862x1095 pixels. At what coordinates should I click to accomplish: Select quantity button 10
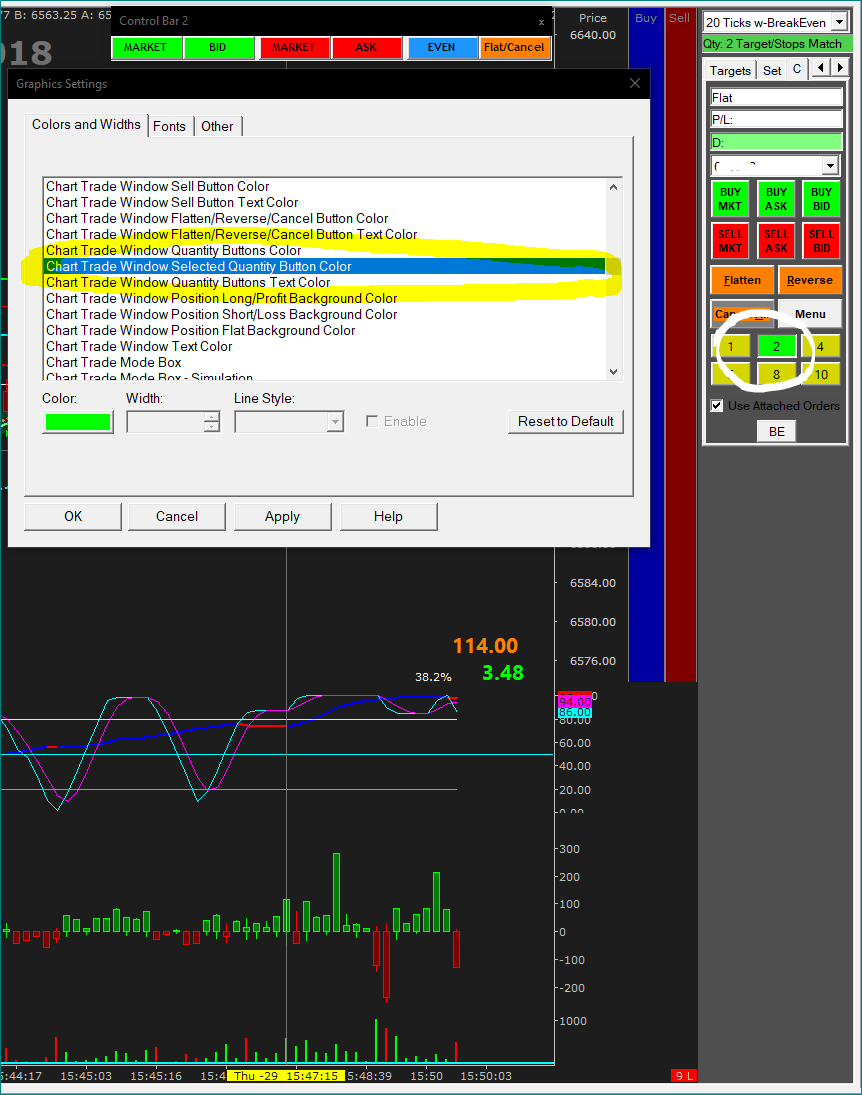[x=821, y=375]
